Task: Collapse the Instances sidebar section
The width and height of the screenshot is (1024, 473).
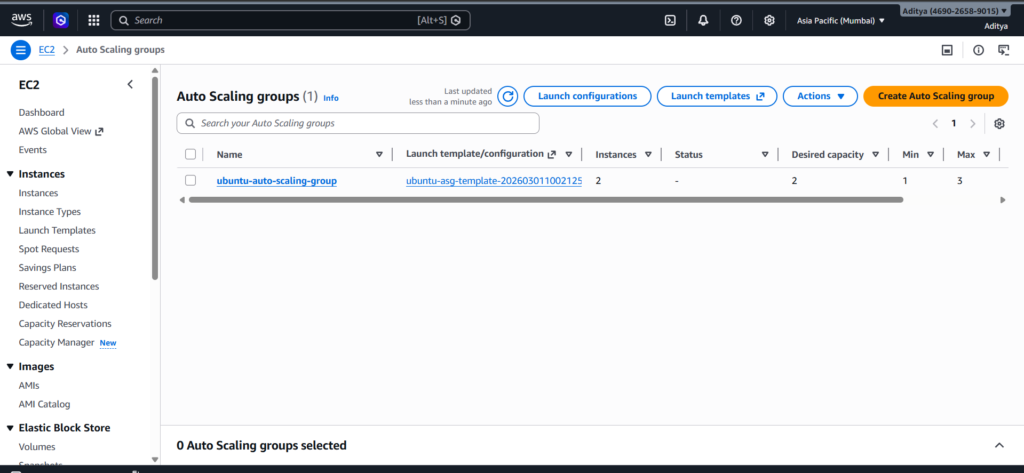Action: [10, 174]
